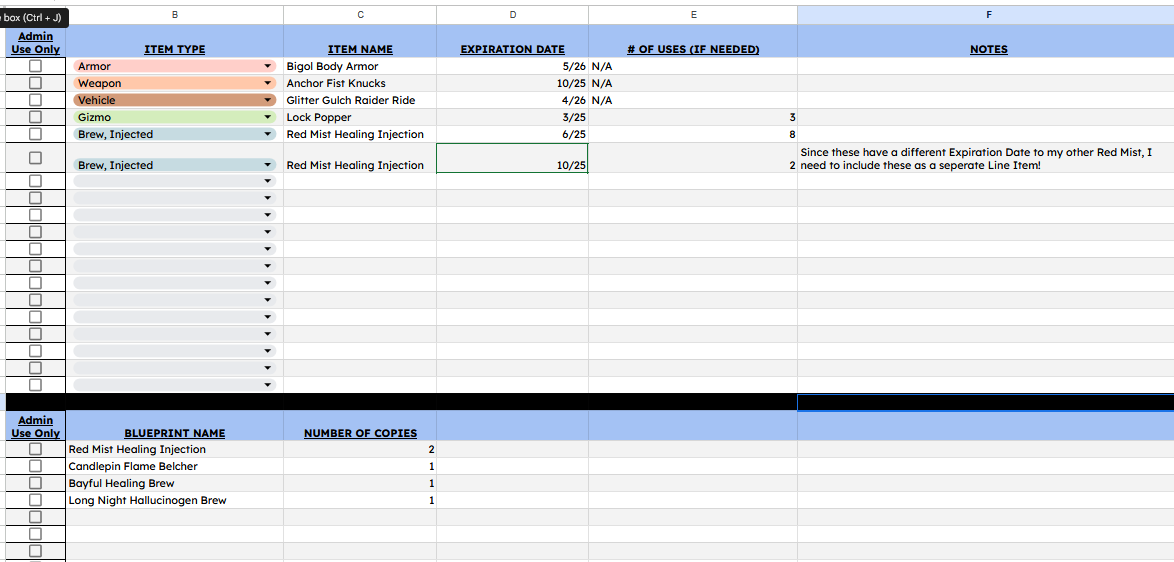Select the uses cell showing 3 for Lock Popper

coord(693,117)
